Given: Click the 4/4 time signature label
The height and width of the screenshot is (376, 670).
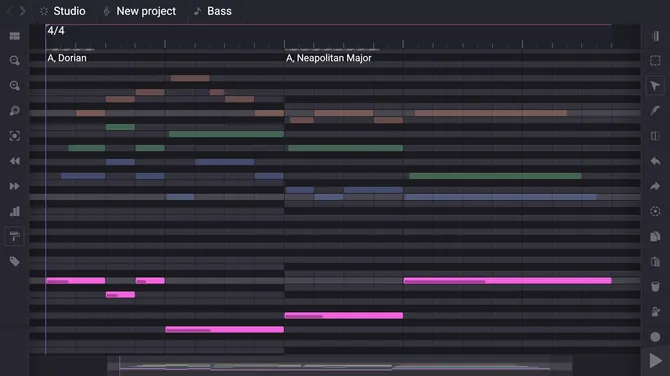Looking at the screenshot, I should pyautogui.click(x=56, y=31).
